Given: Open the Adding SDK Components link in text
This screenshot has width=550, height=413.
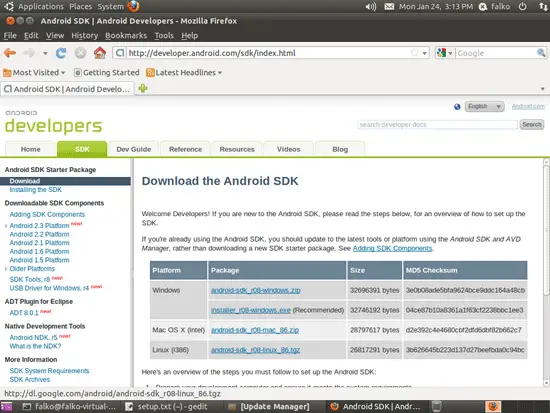Looking at the screenshot, I should [393, 248].
